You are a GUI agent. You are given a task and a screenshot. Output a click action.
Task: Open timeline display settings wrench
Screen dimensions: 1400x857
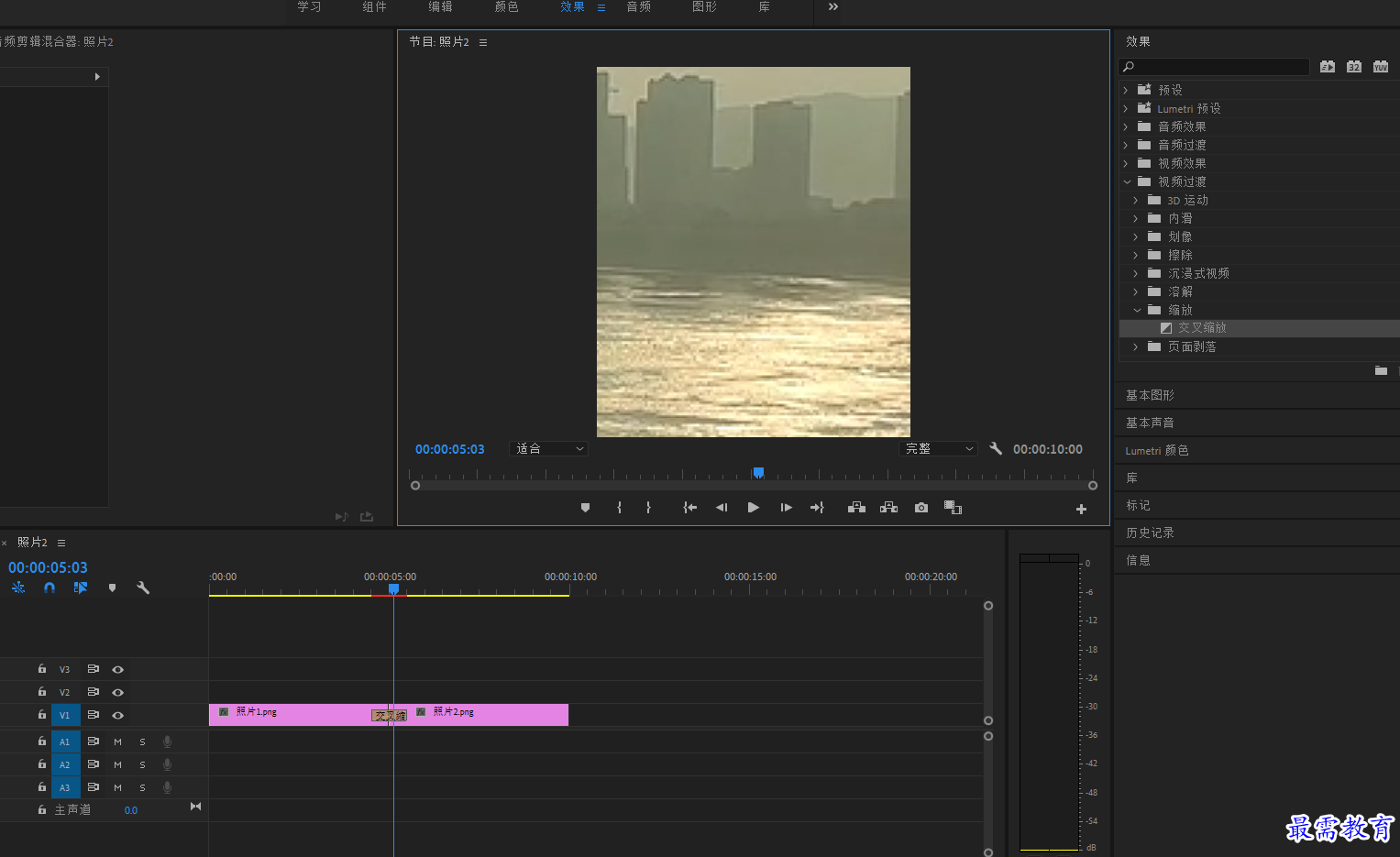coord(143,588)
